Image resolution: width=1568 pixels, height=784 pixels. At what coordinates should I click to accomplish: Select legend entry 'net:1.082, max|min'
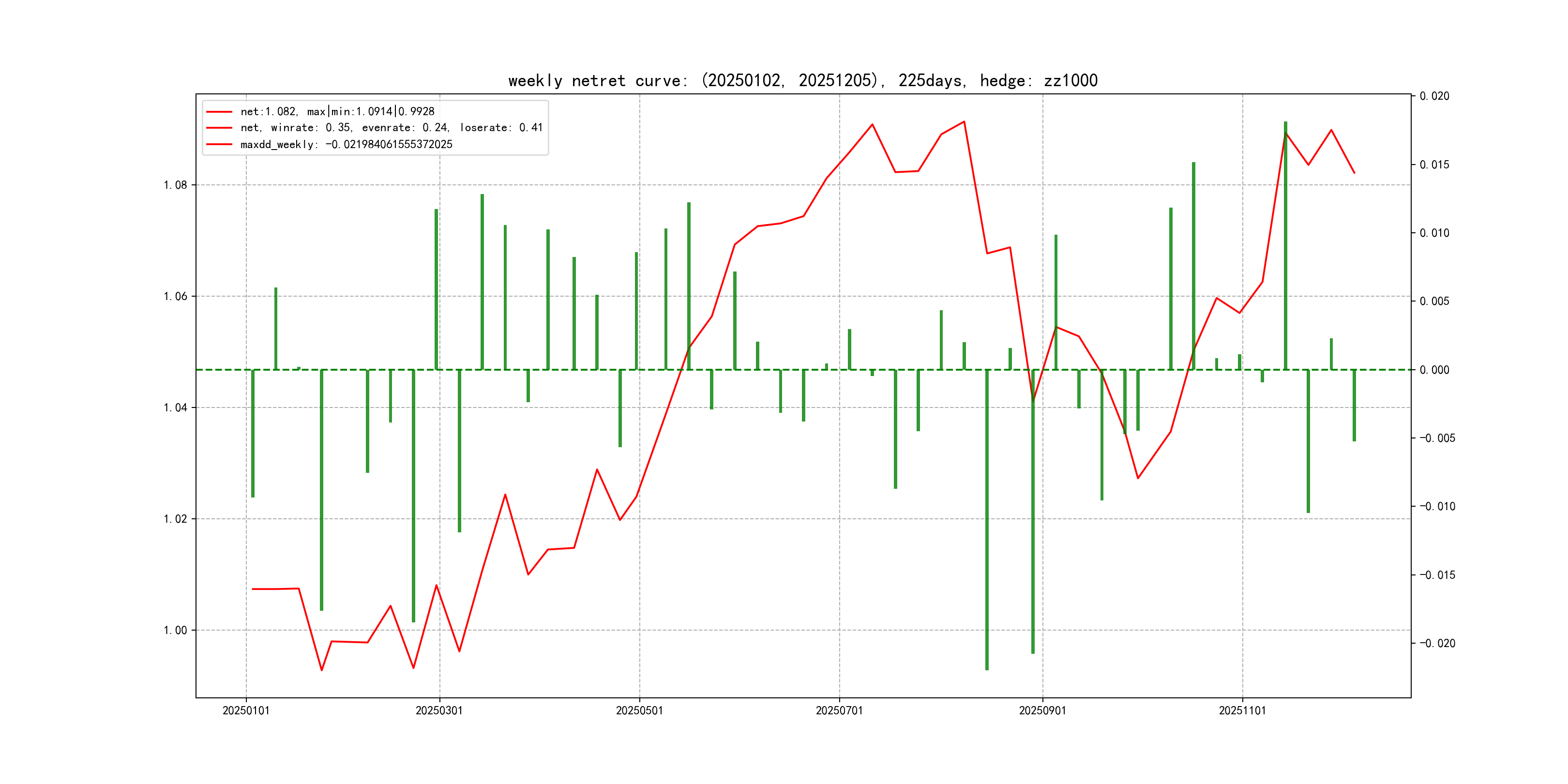[337, 111]
